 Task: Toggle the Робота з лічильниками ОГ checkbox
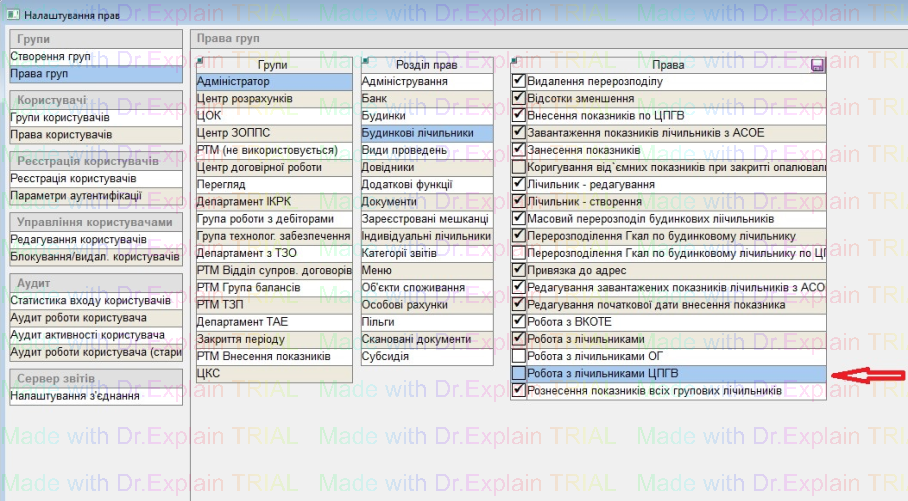pyautogui.click(x=518, y=356)
